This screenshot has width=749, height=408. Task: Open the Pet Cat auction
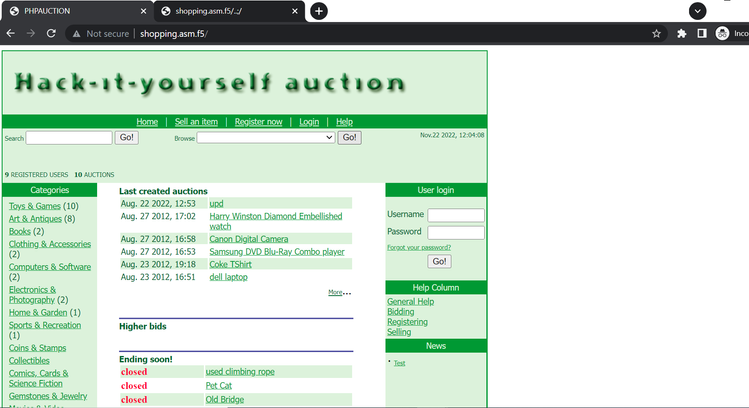click(218, 386)
